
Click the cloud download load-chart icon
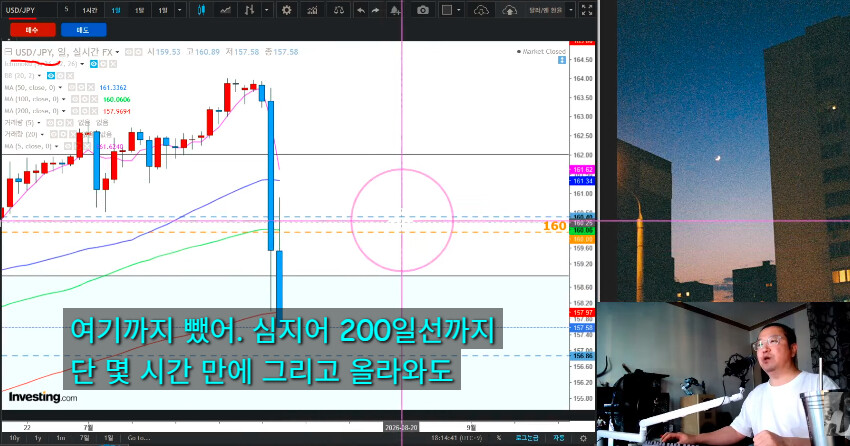pos(481,10)
